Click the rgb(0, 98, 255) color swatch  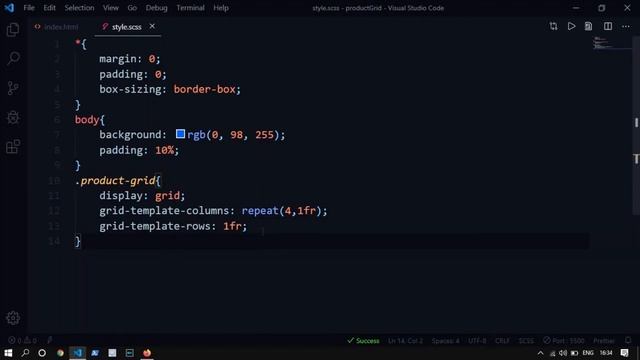point(180,134)
